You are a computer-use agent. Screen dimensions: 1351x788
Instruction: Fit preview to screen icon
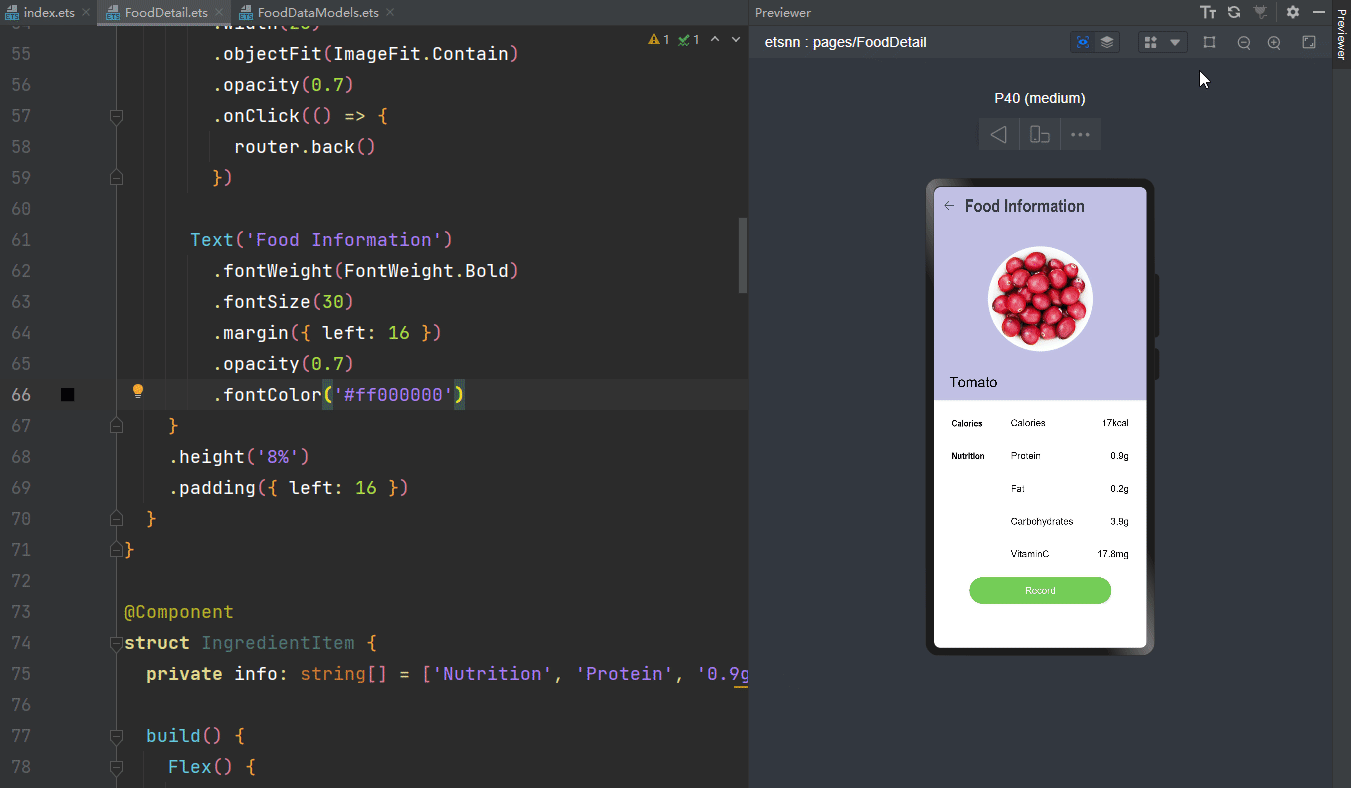click(1309, 42)
